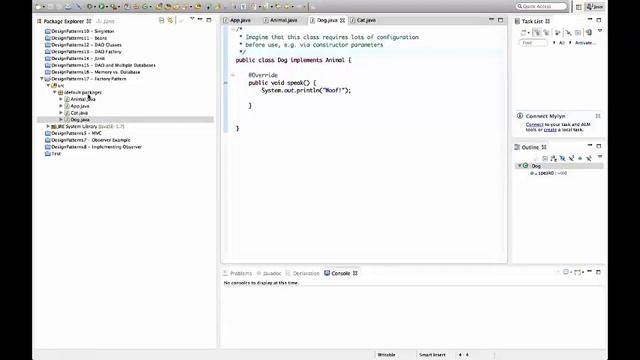This screenshot has width=640, height=360.
Task: Close the Connect Mylyn panel
Action: 598,116
